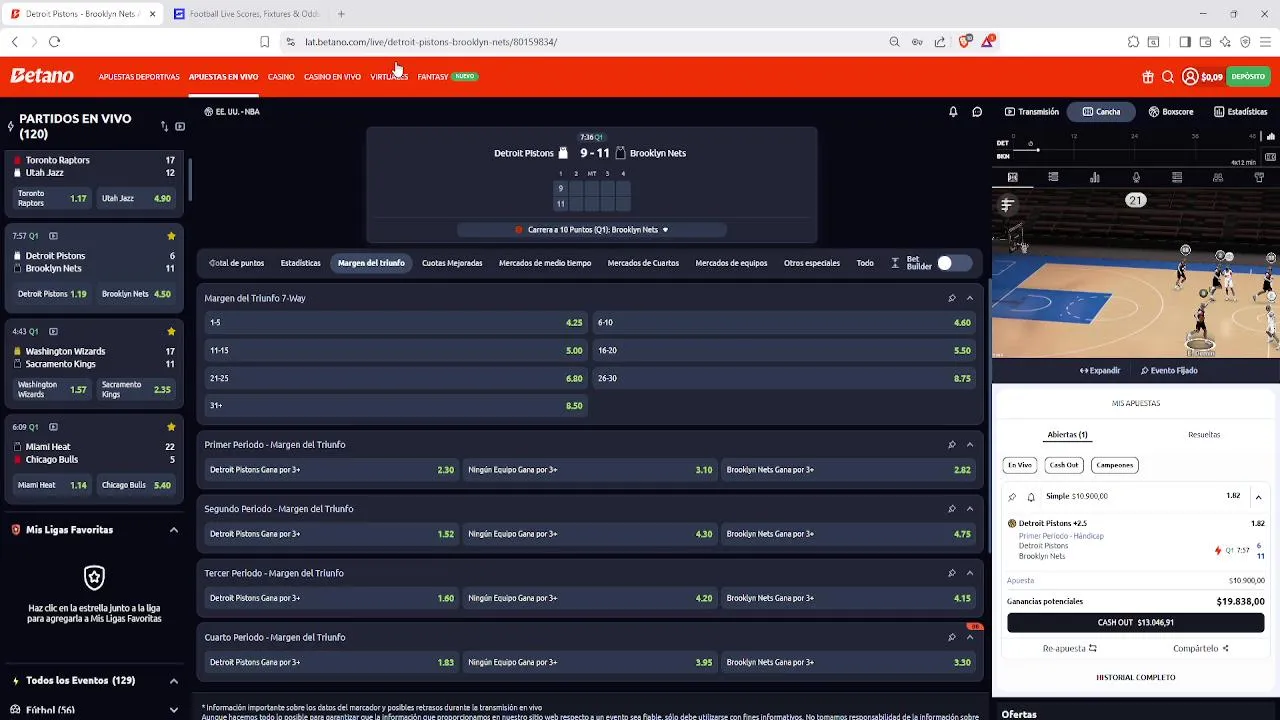Click the Brave shields icon in the address bar

(964, 41)
